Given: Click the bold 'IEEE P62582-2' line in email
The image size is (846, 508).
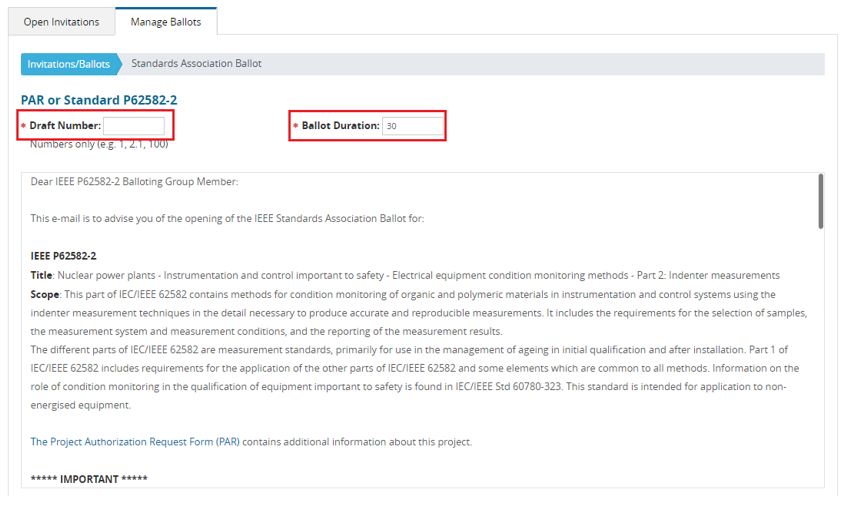Looking at the screenshot, I should (64, 256).
